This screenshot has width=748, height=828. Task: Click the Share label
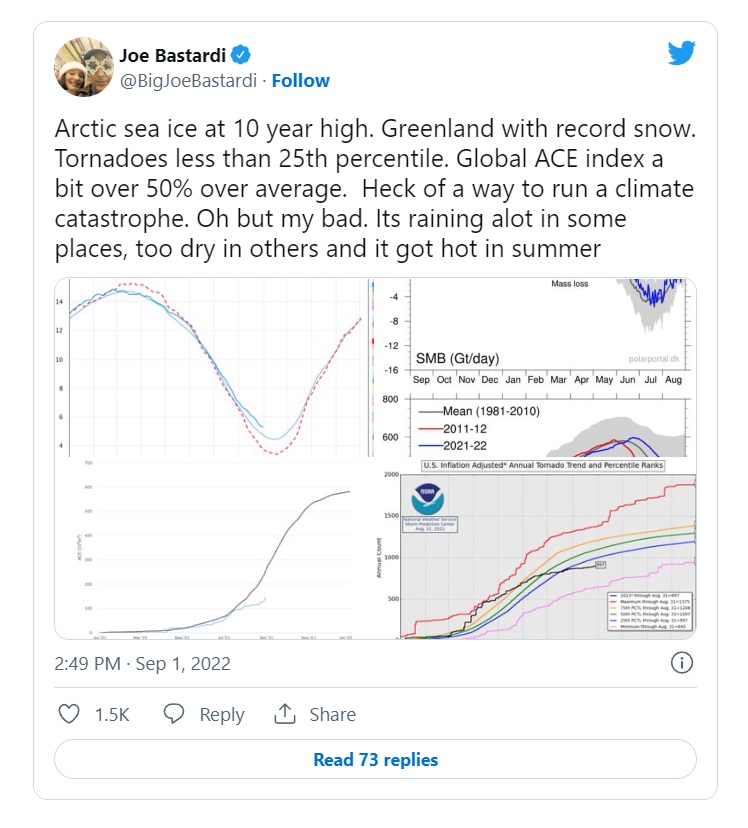click(x=333, y=714)
